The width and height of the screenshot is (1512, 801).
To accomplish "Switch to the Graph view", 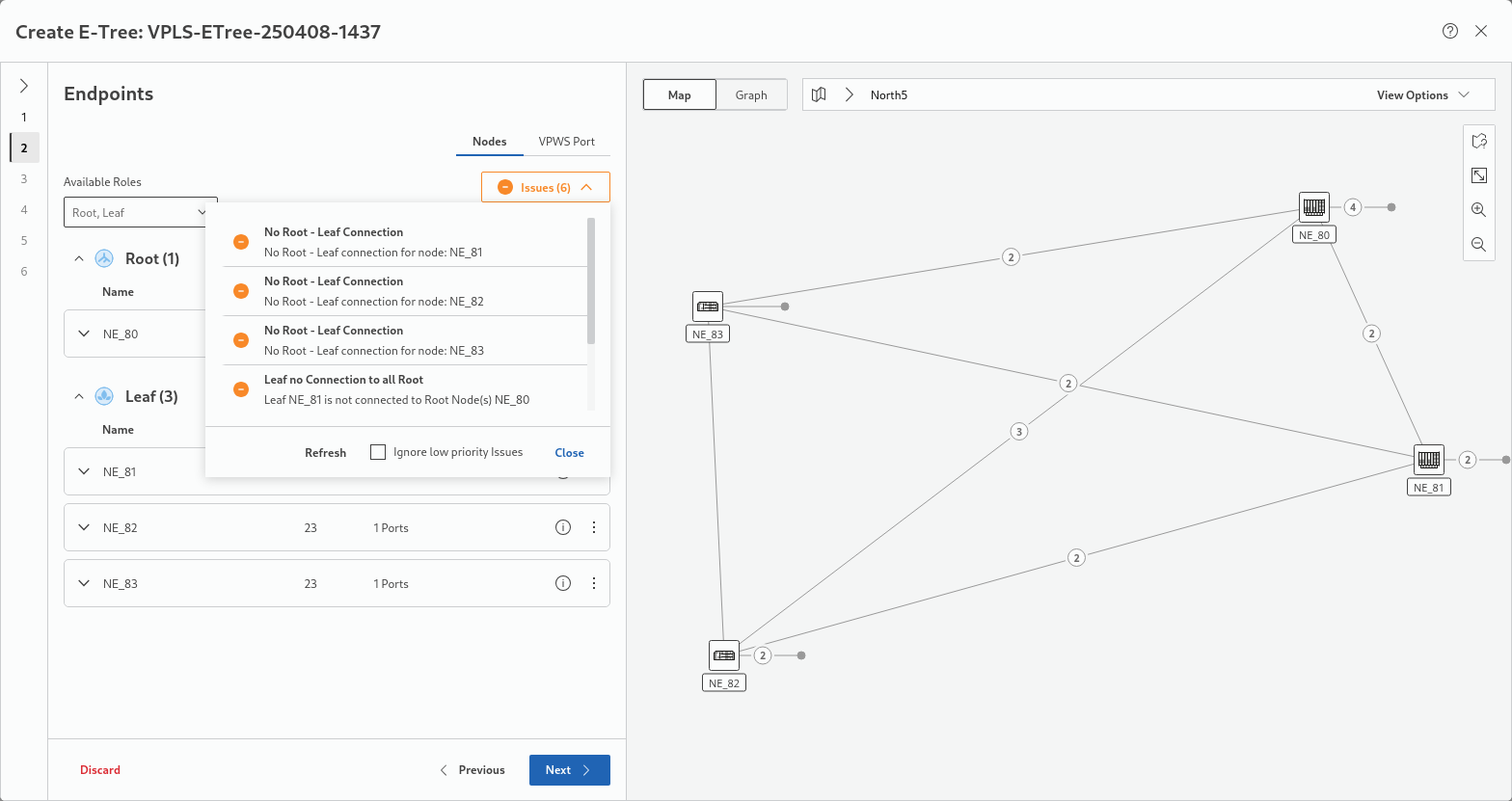I will coord(751,94).
